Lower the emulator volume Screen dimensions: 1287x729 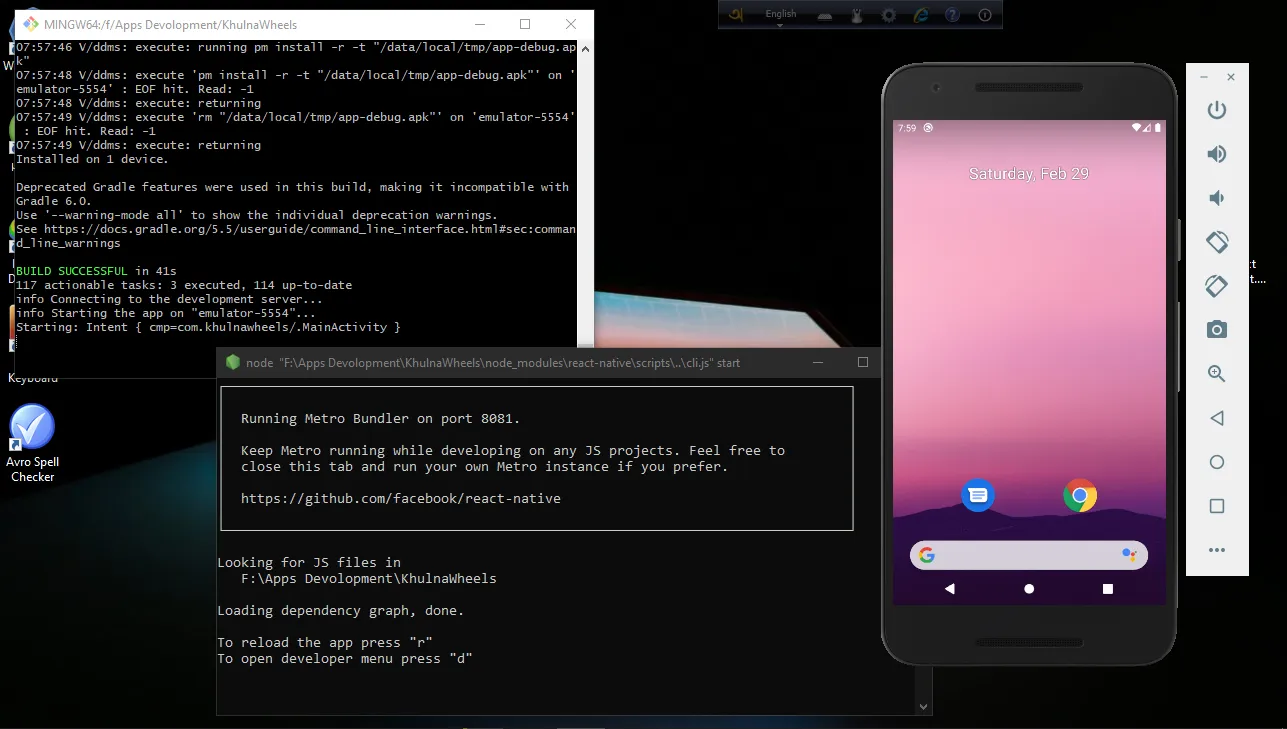[1217, 198]
